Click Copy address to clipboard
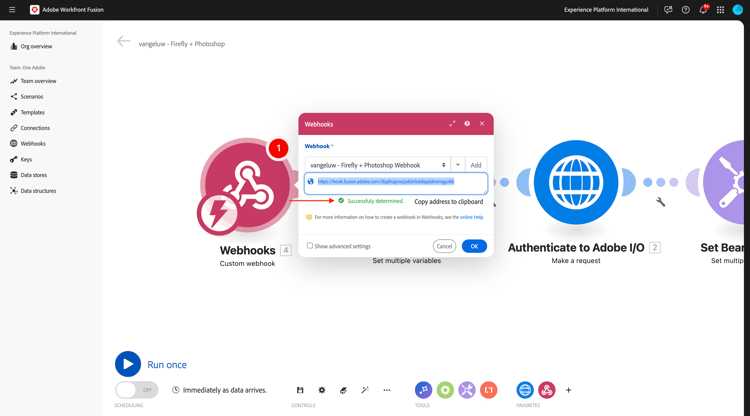This screenshot has height=416, width=750. [x=449, y=202]
